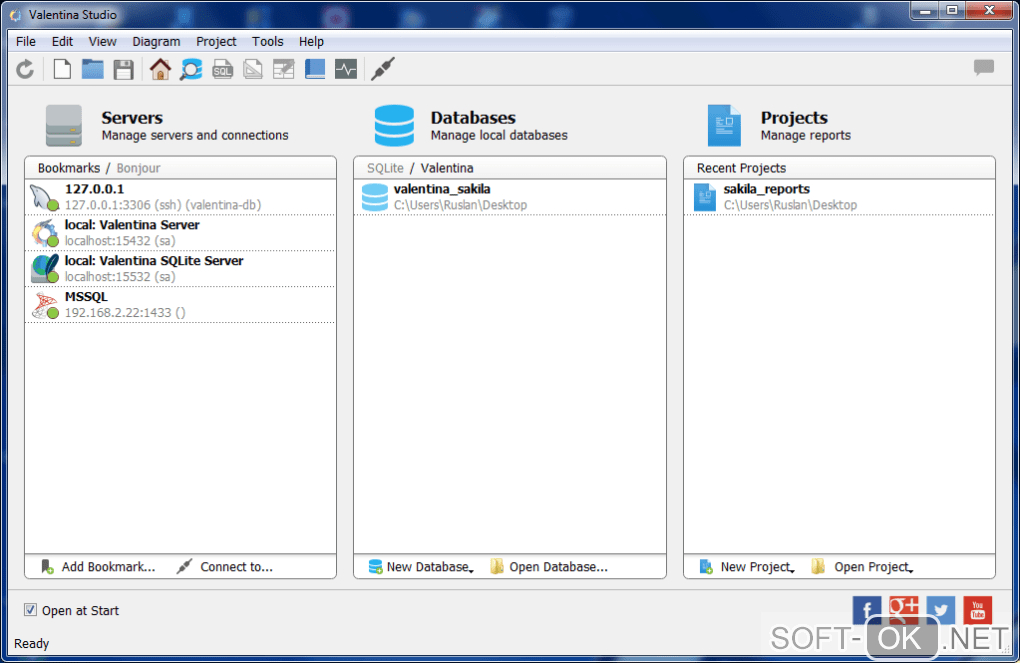The width and height of the screenshot is (1020, 663).
Task: Switch to the SQLite databases tab
Action: tap(385, 168)
